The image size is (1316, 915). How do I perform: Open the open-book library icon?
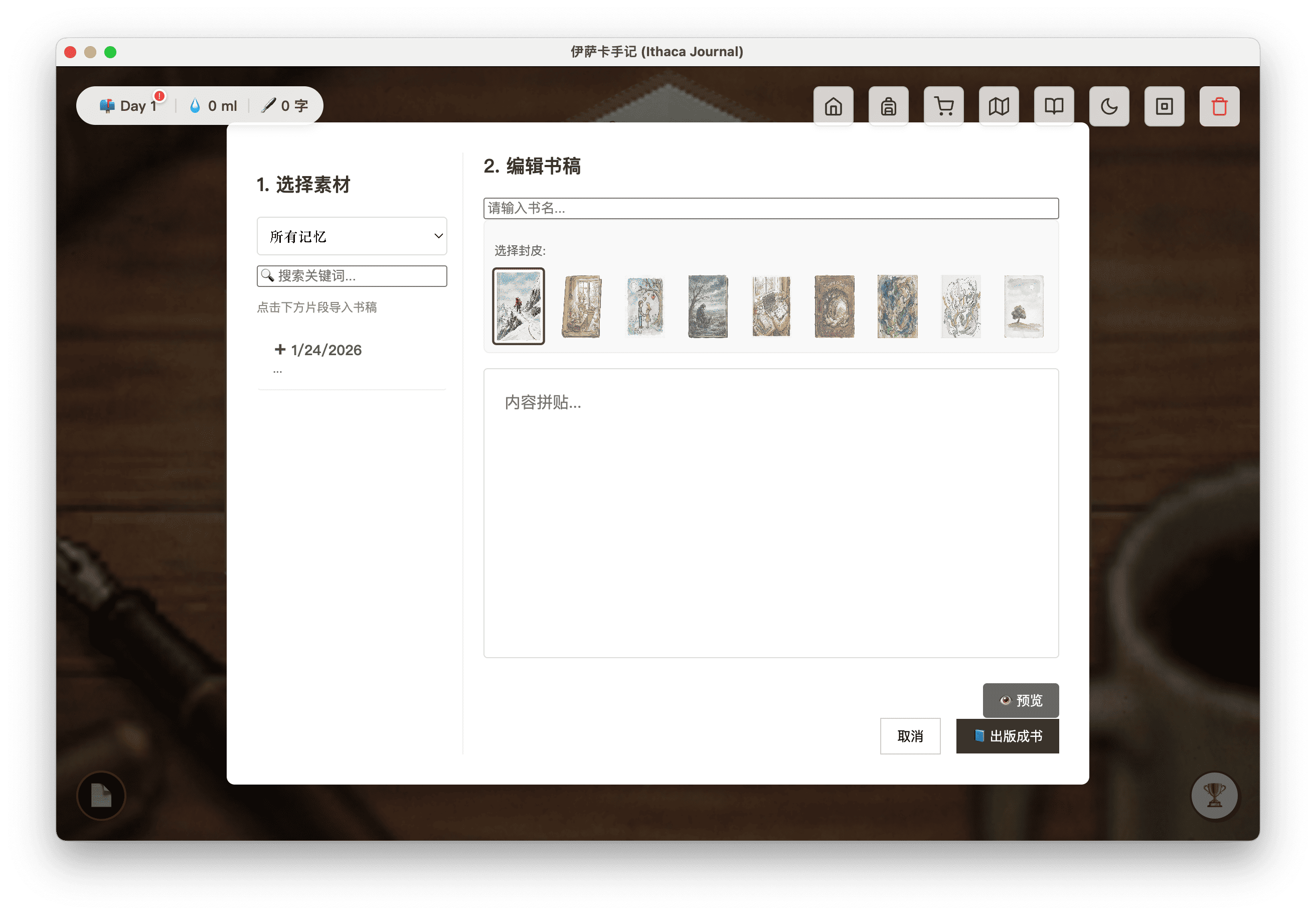click(1054, 106)
